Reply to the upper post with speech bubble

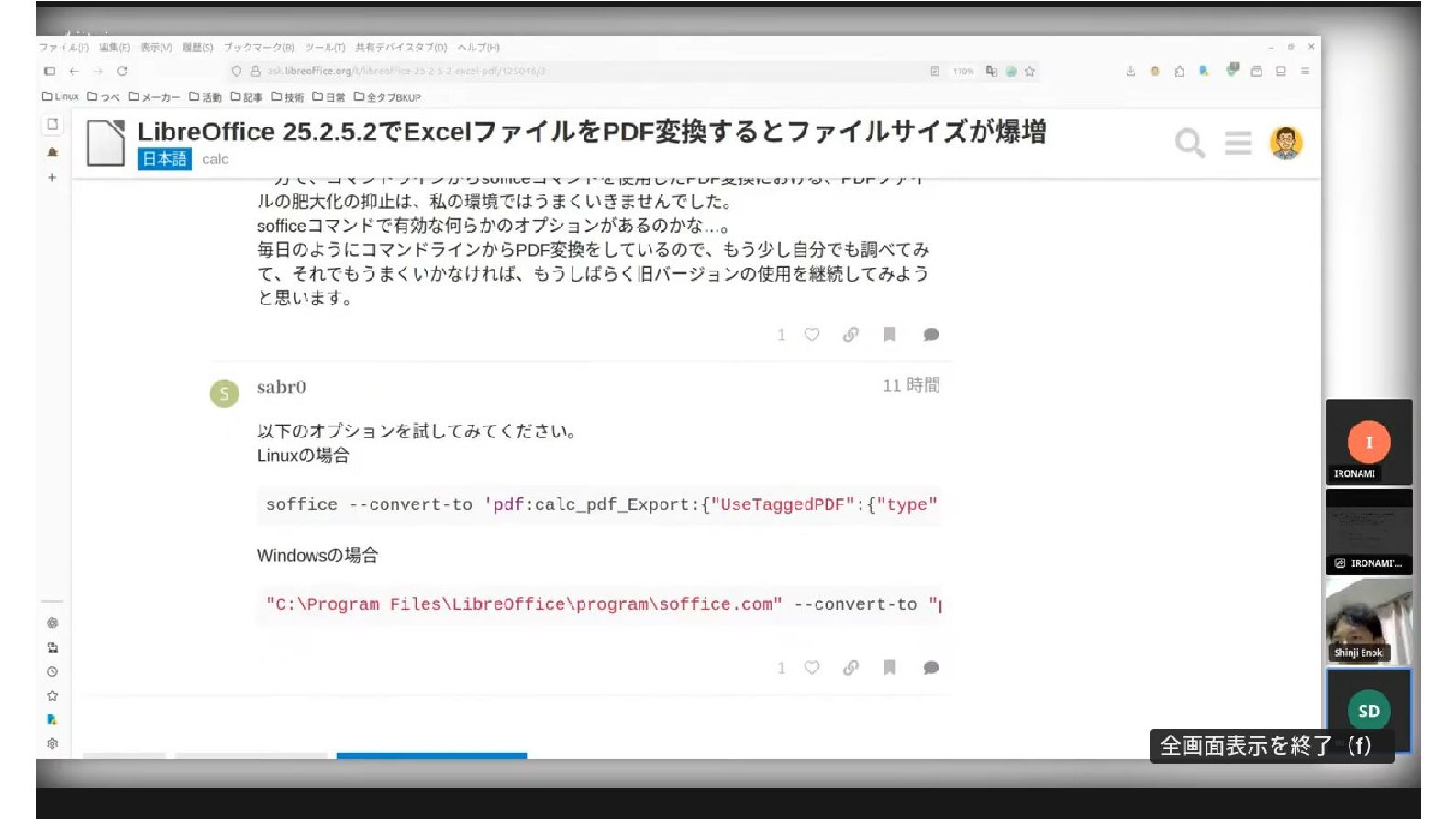pyautogui.click(x=931, y=335)
